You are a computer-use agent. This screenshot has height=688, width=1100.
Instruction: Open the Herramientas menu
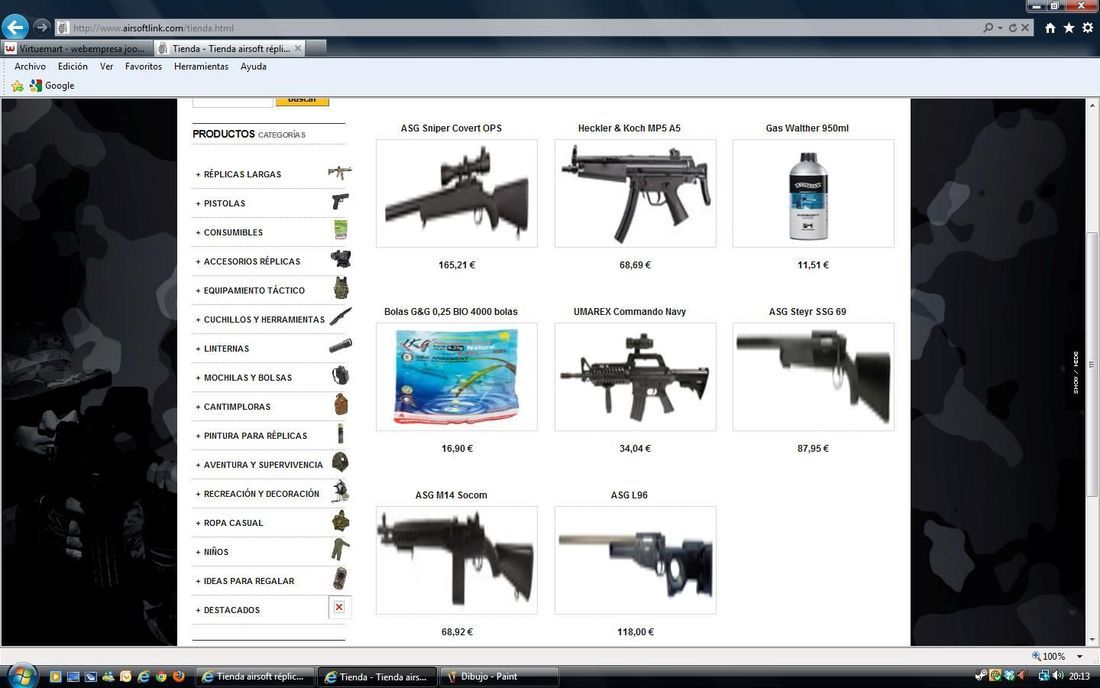coord(201,67)
